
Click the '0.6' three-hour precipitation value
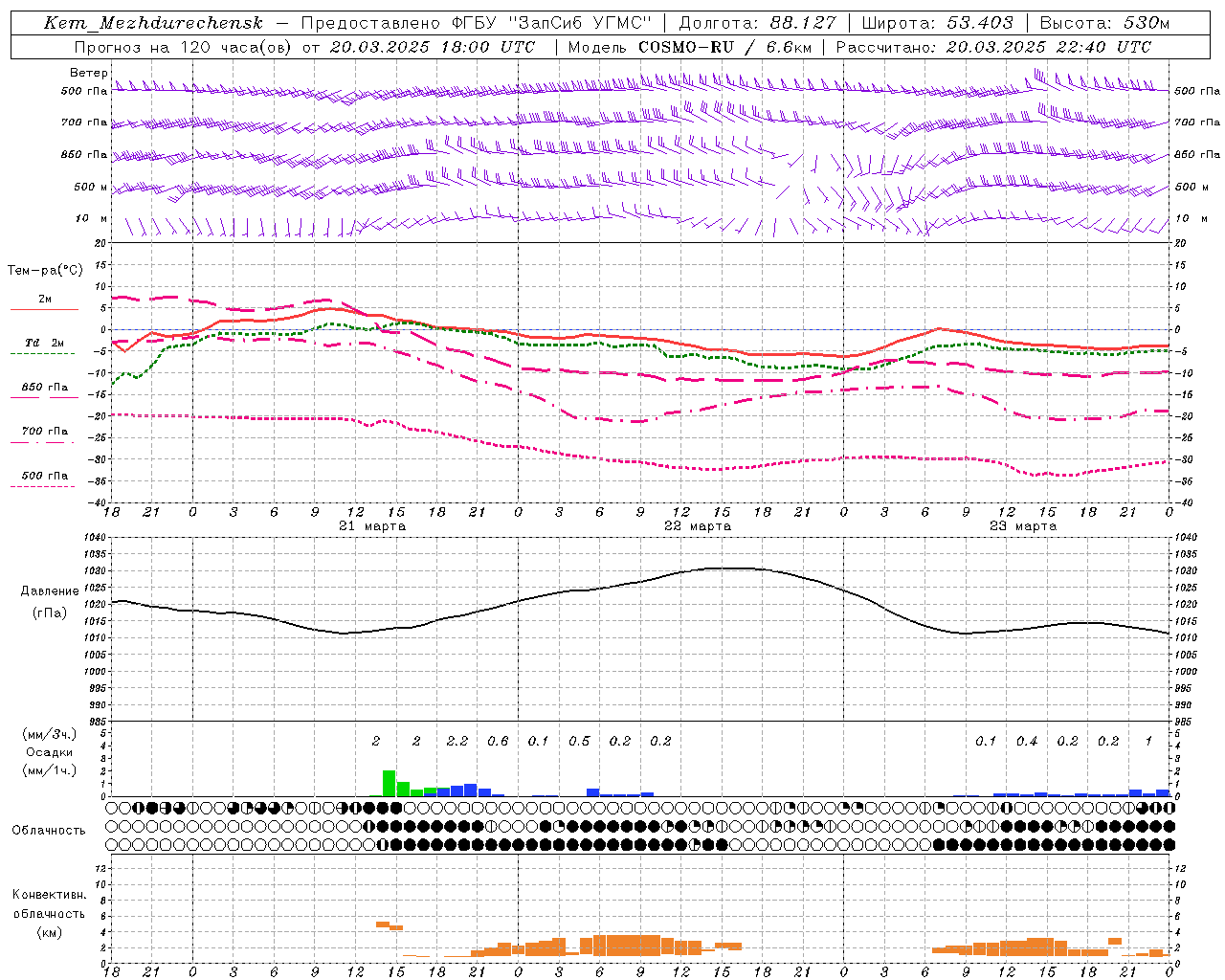pos(498,741)
